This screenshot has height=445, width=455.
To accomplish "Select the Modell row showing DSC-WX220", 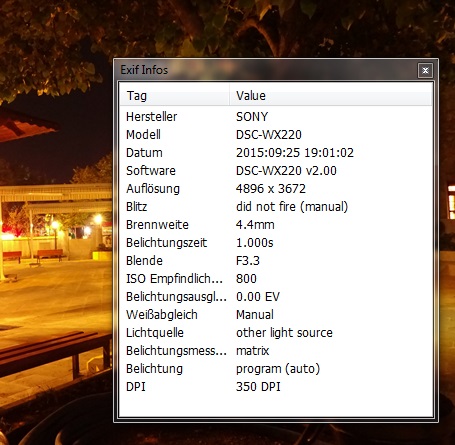I will coord(276,135).
